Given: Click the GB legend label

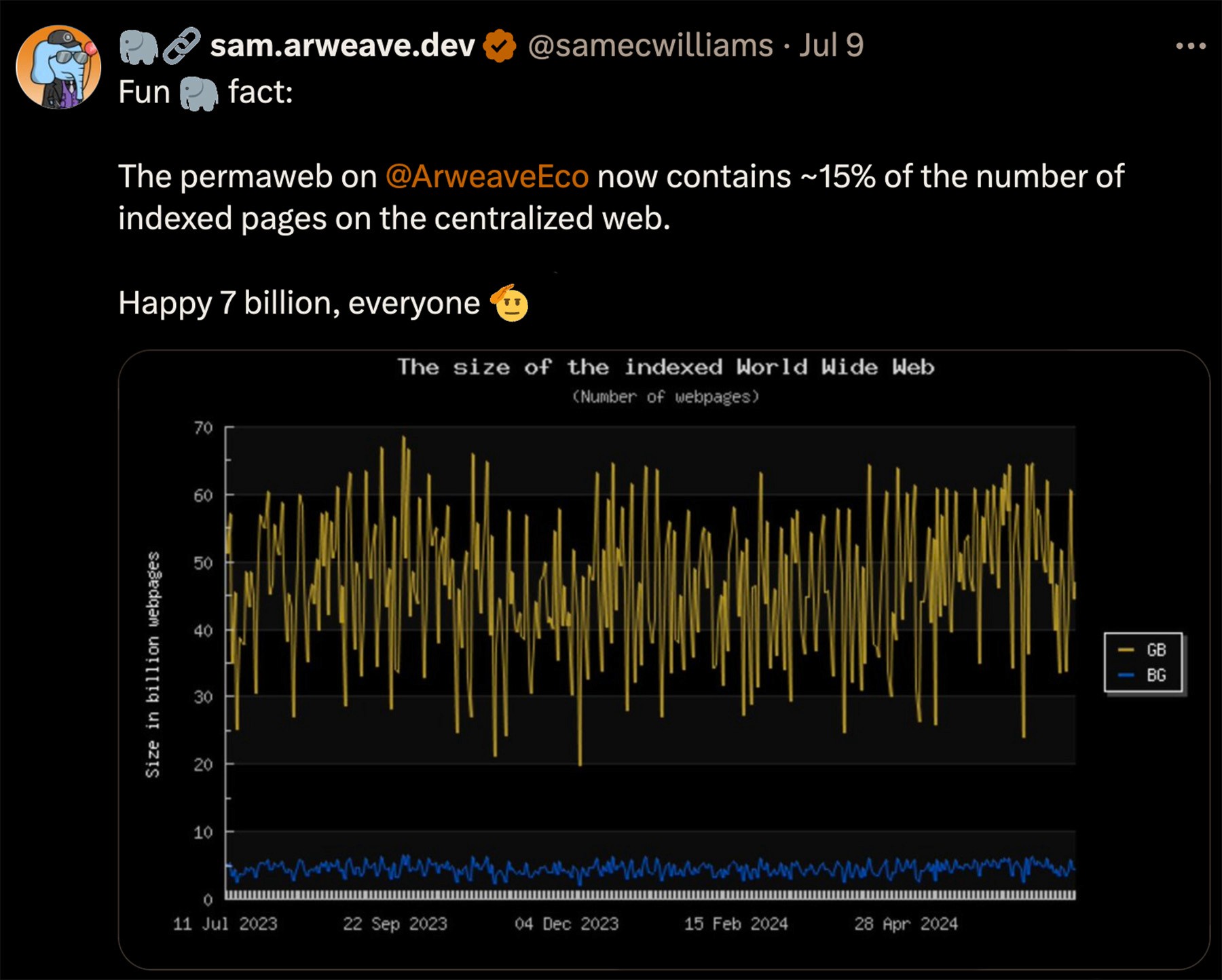Looking at the screenshot, I should 1156,650.
